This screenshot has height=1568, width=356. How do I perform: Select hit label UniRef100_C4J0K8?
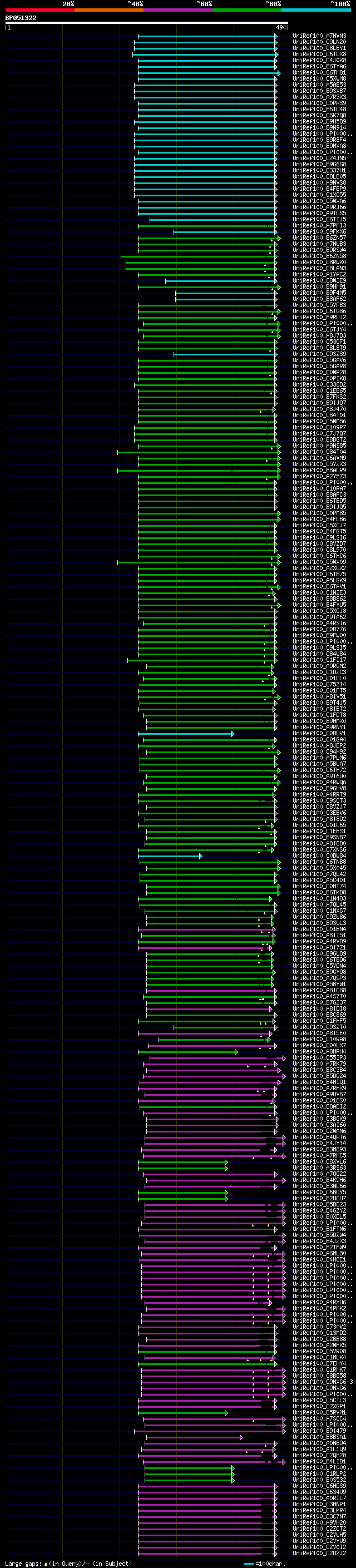click(319, 60)
